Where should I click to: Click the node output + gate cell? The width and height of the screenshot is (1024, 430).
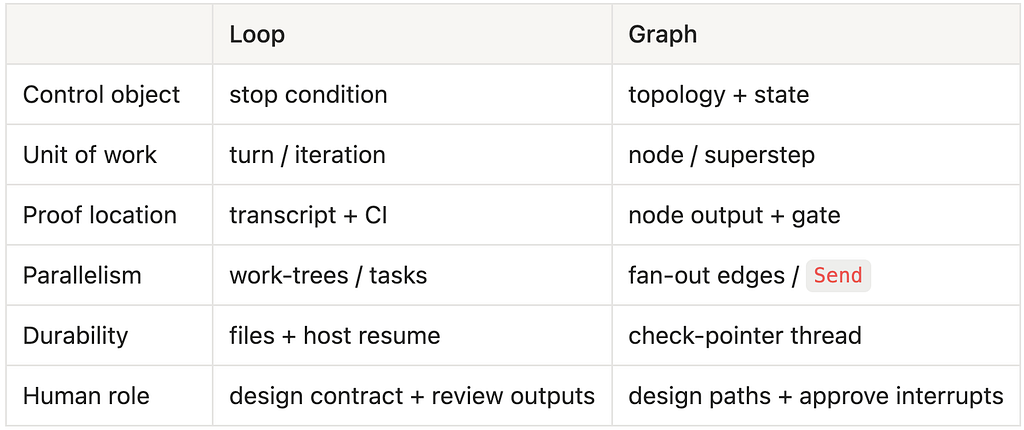816,215
